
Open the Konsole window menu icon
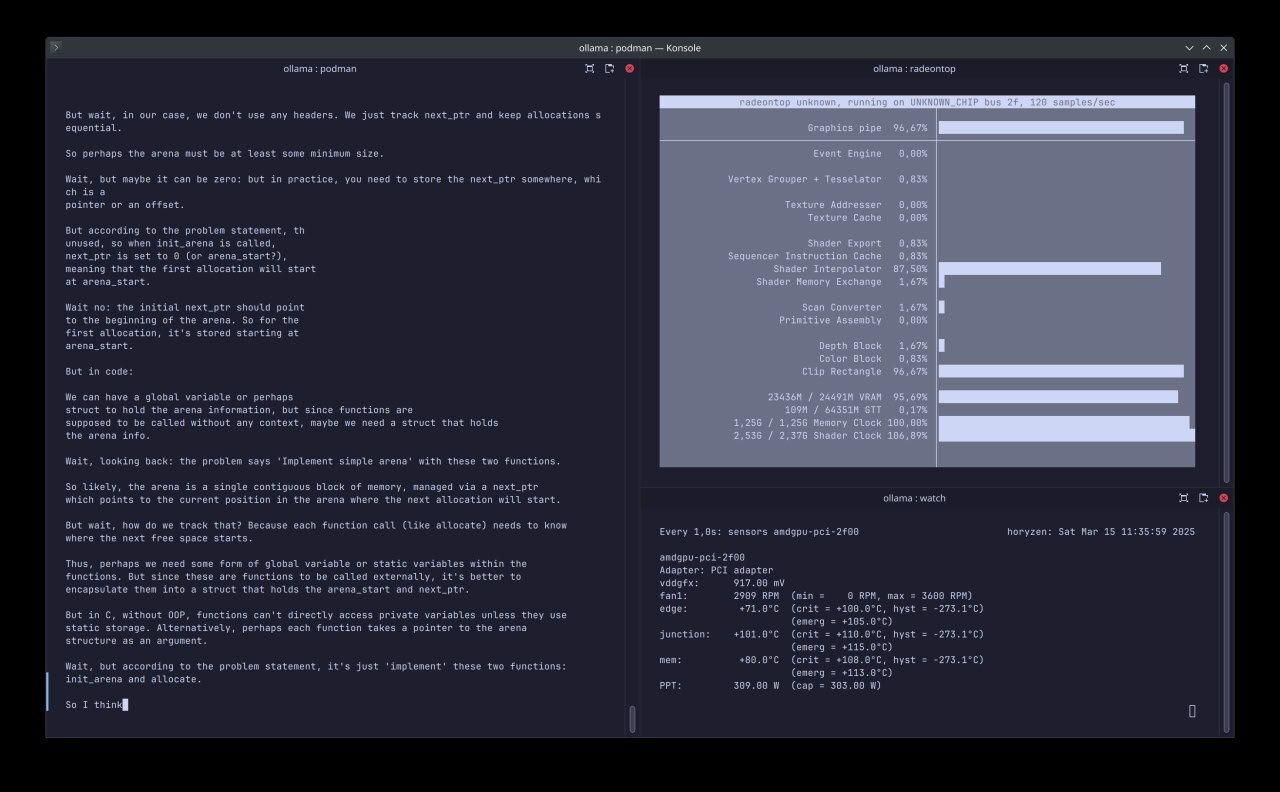[x=56, y=47]
